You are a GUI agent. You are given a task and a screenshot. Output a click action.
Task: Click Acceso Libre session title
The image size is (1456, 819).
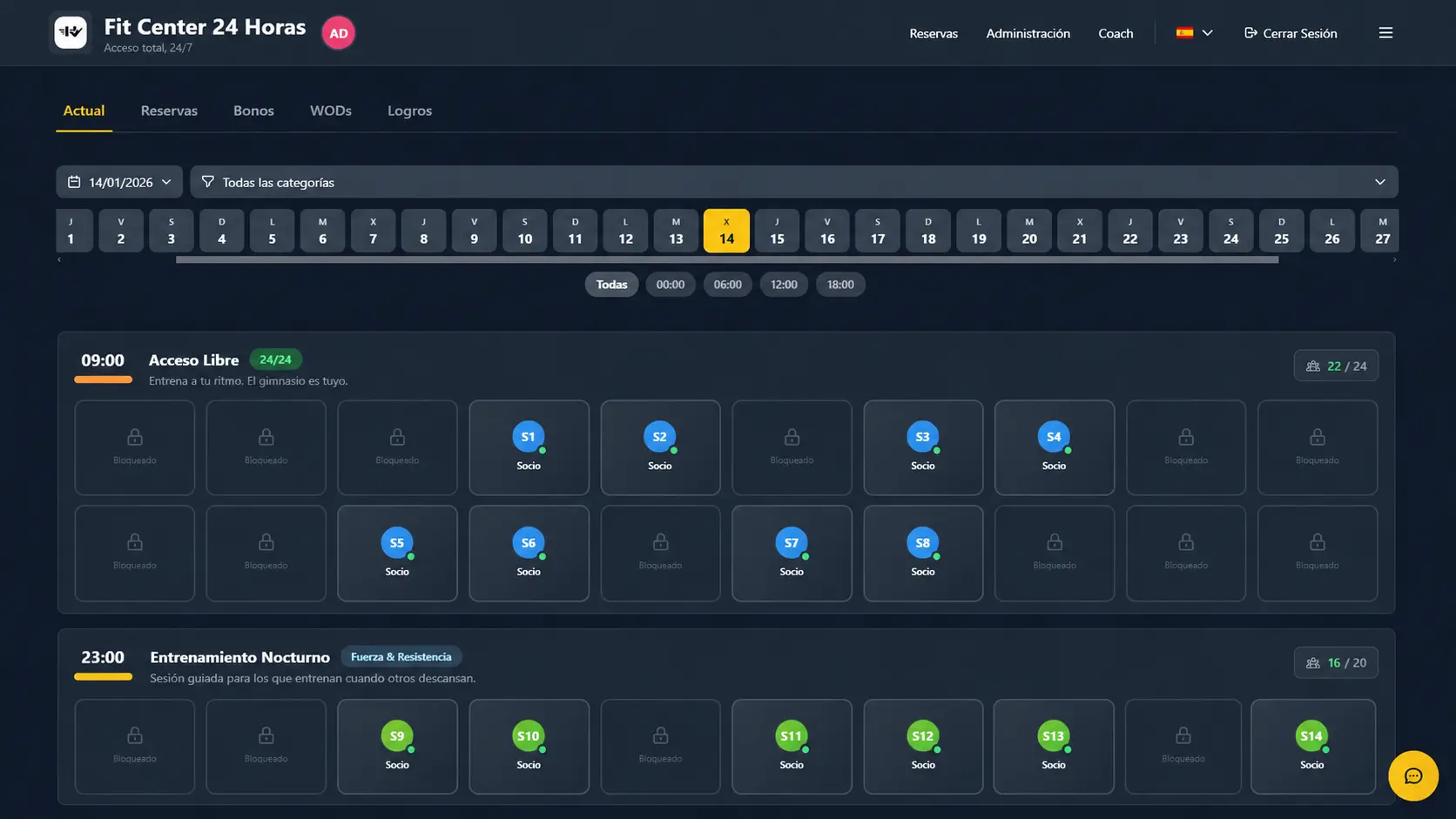click(x=193, y=360)
